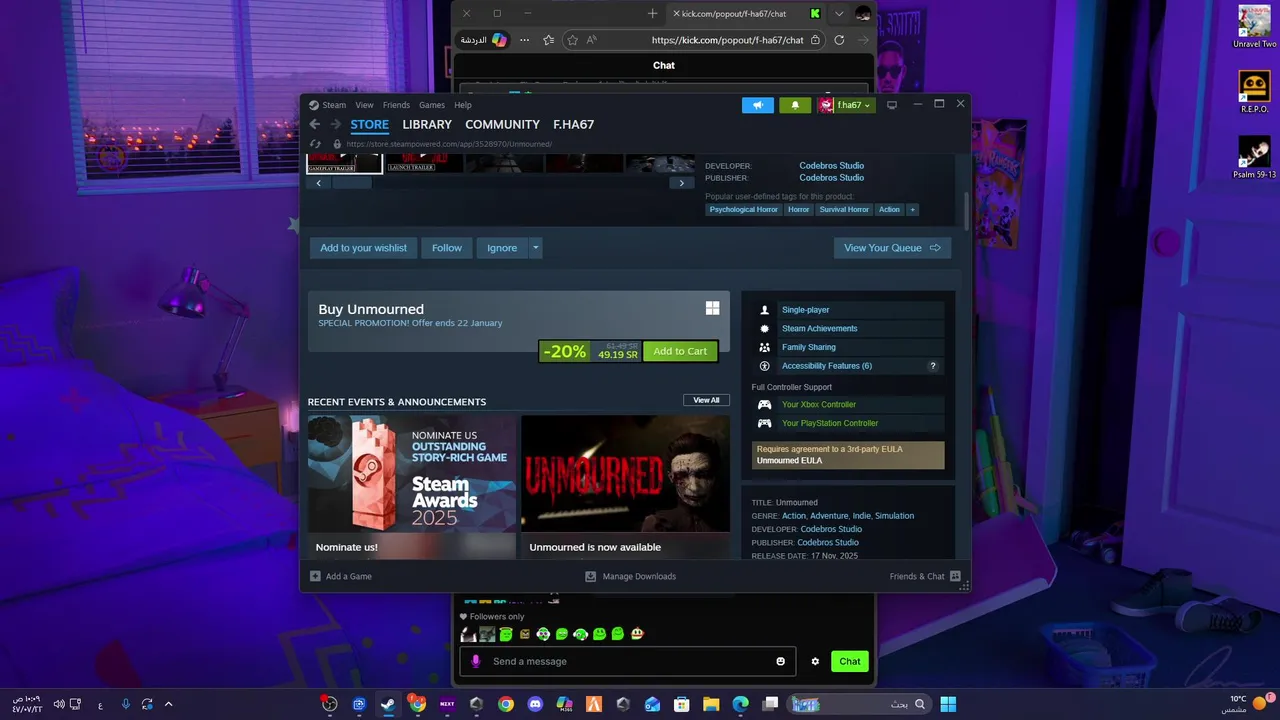The image size is (1280, 720).
Task: Open the Psychological Horror tag
Action: (x=743, y=210)
